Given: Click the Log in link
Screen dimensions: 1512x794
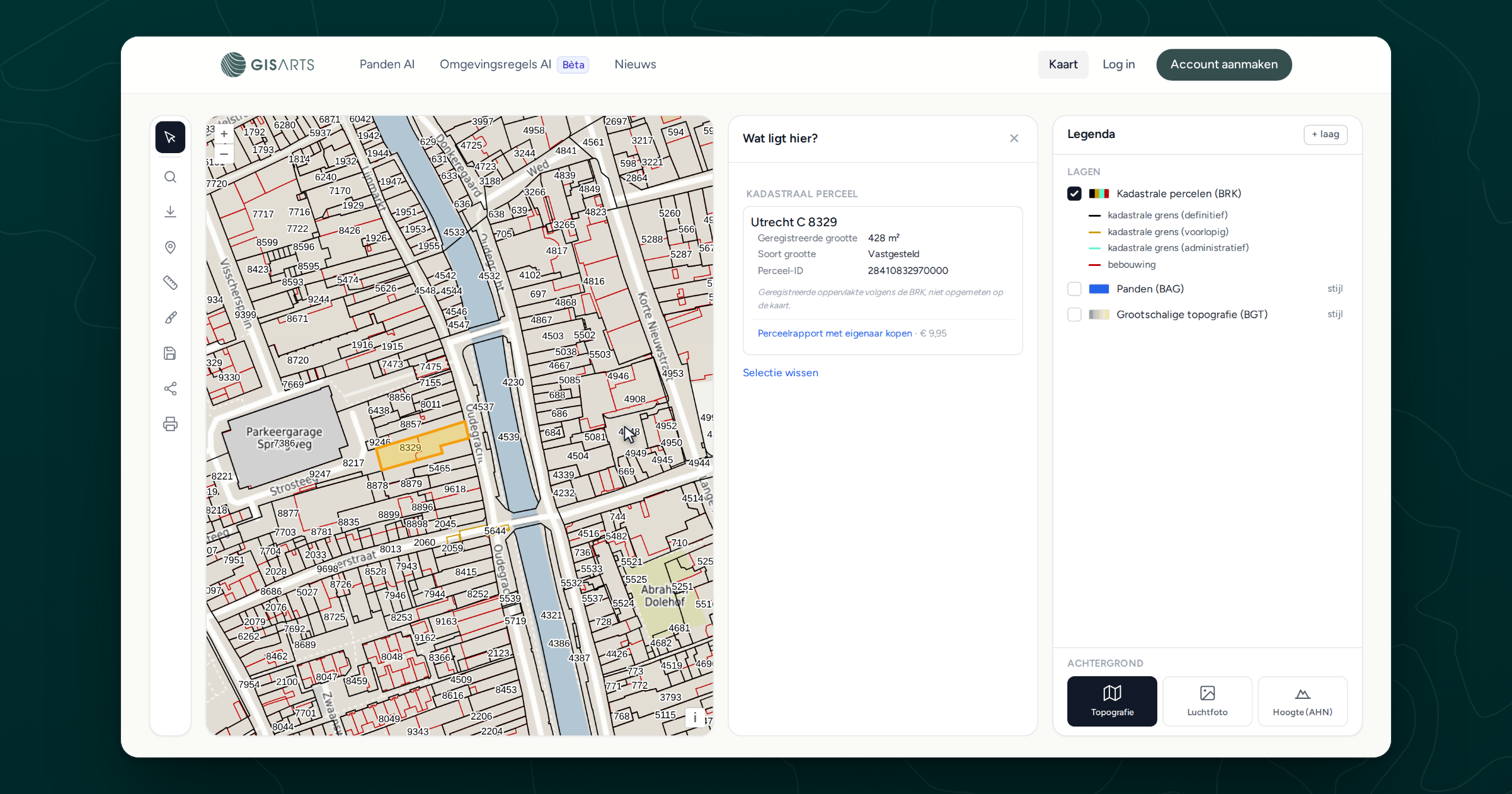Looking at the screenshot, I should coord(1118,64).
